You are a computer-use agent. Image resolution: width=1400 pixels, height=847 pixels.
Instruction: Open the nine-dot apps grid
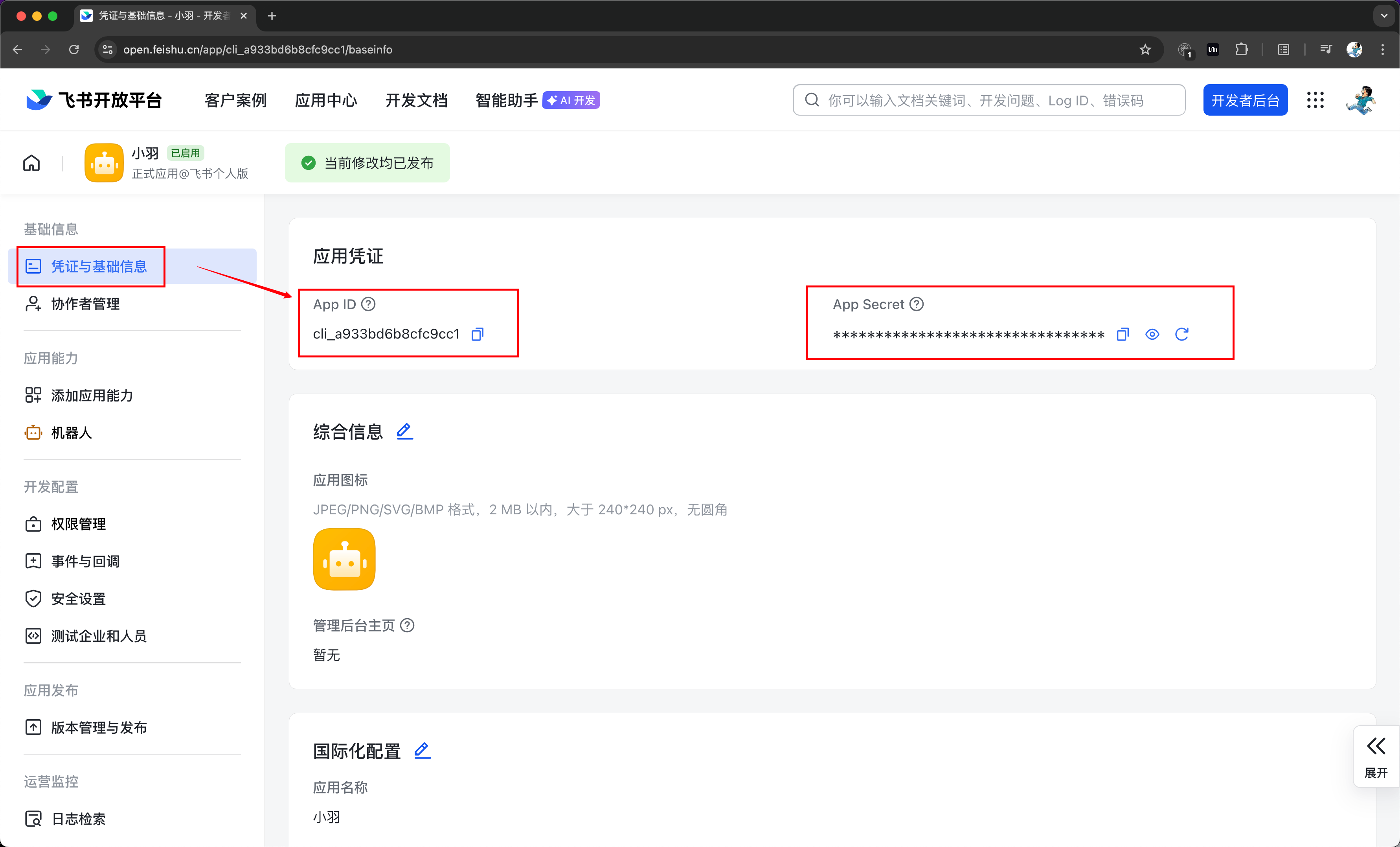pos(1315,100)
